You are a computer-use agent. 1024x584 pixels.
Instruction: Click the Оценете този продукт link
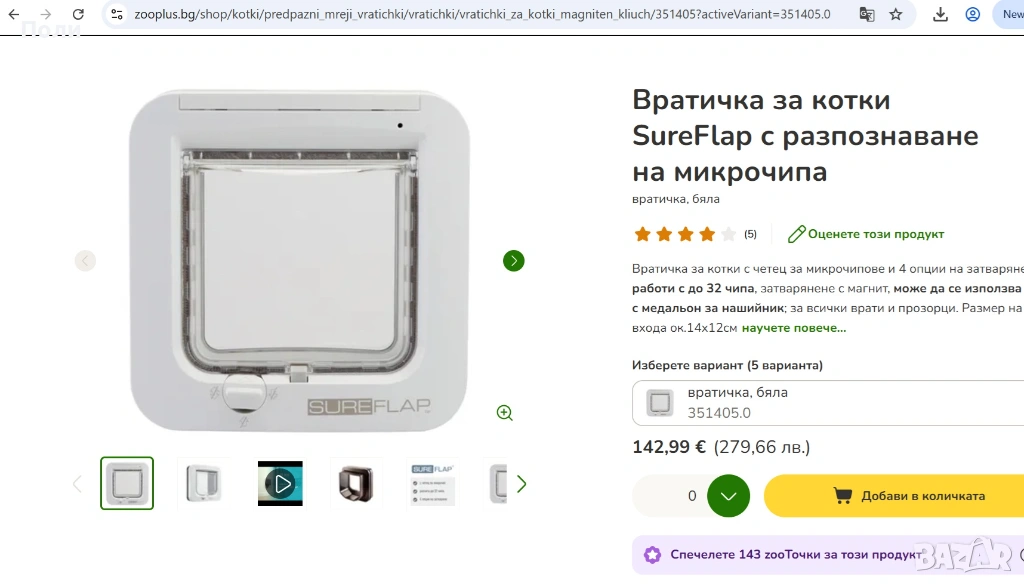click(x=876, y=234)
